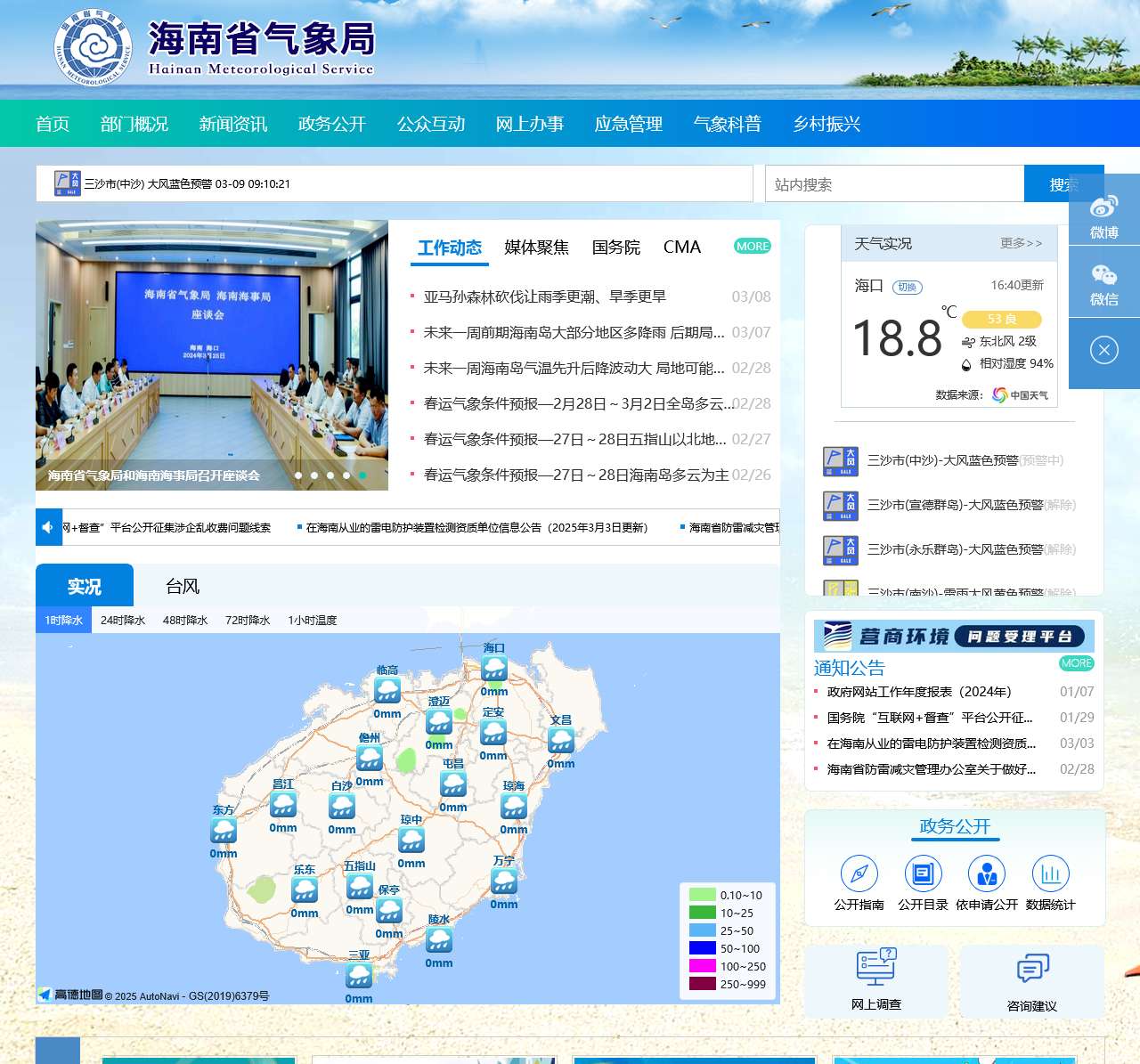Toggle Haikou city 切换 switch button
The height and width of the screenshot is (1064, 1140).
pyautogui.click(x=908, y=287)
